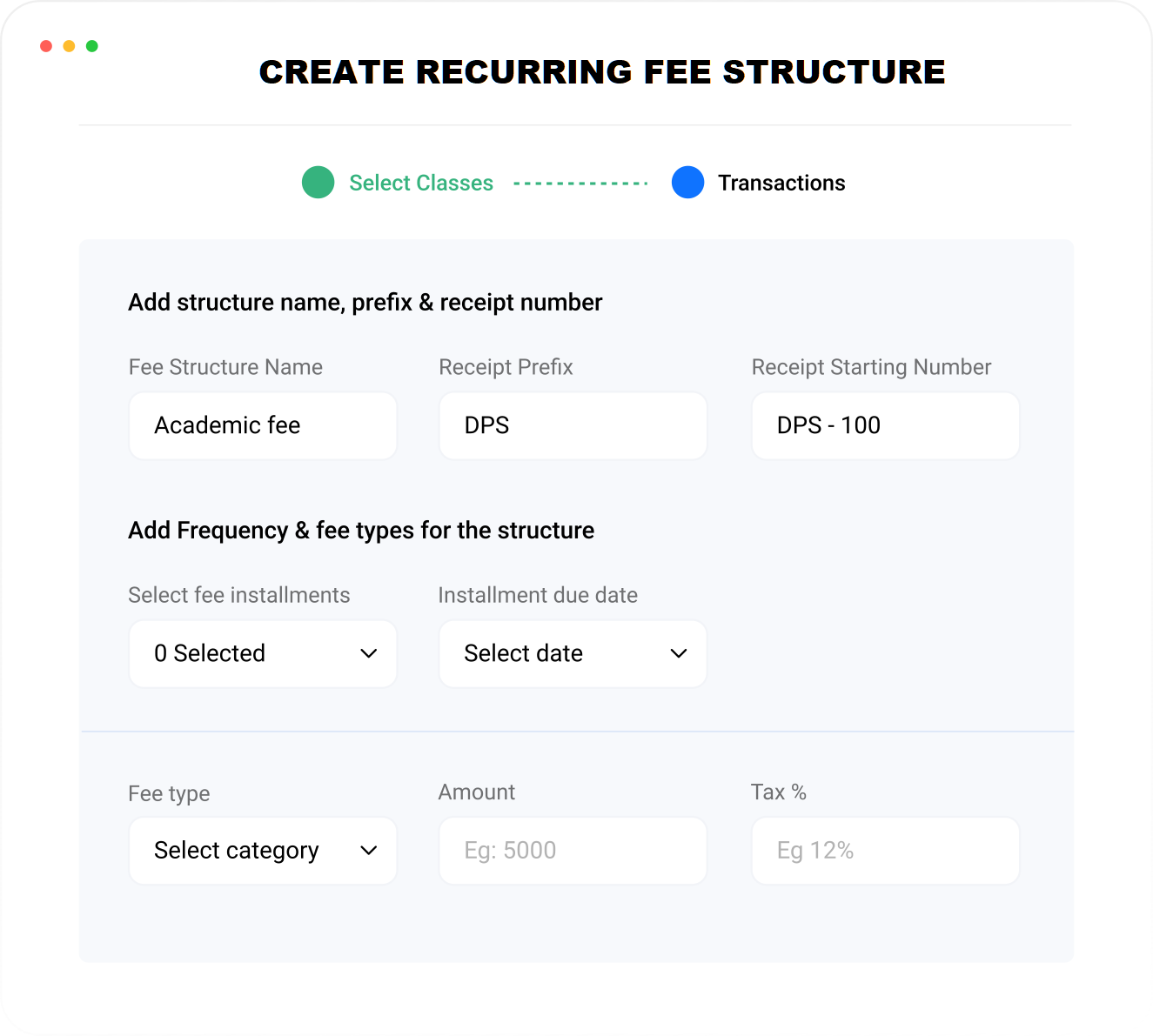The image size is (1153, 1036).
Task: Click the yellow minimize window dot
Action: pos(69,46)
